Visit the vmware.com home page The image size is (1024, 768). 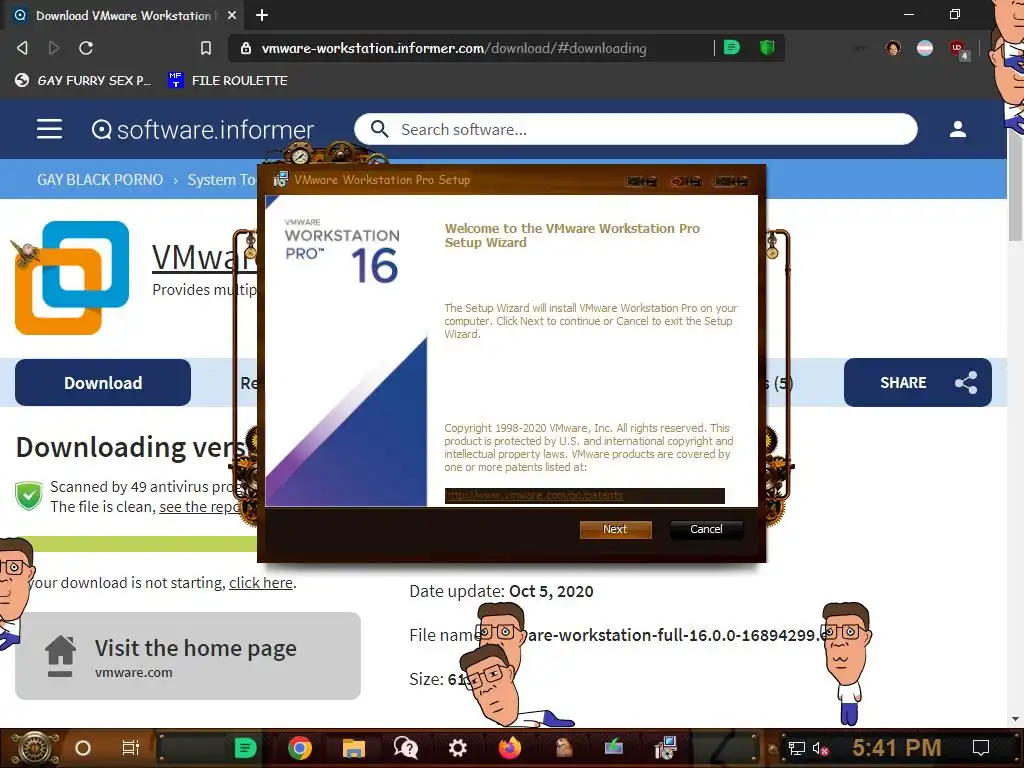188,656
